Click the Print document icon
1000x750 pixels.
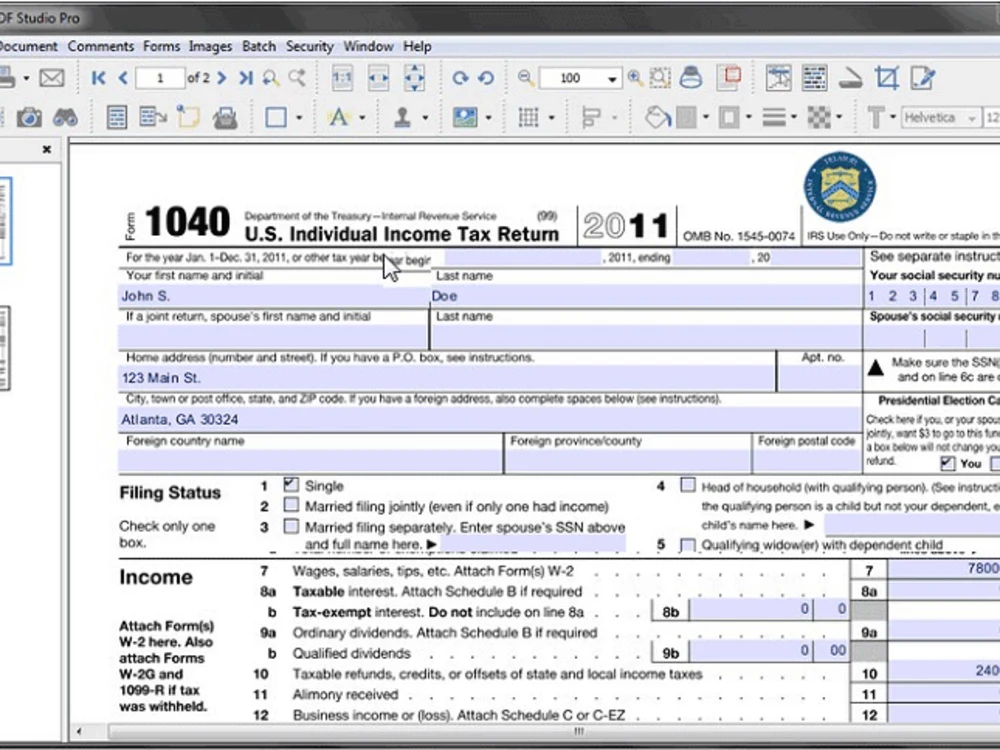coord(691,78)
